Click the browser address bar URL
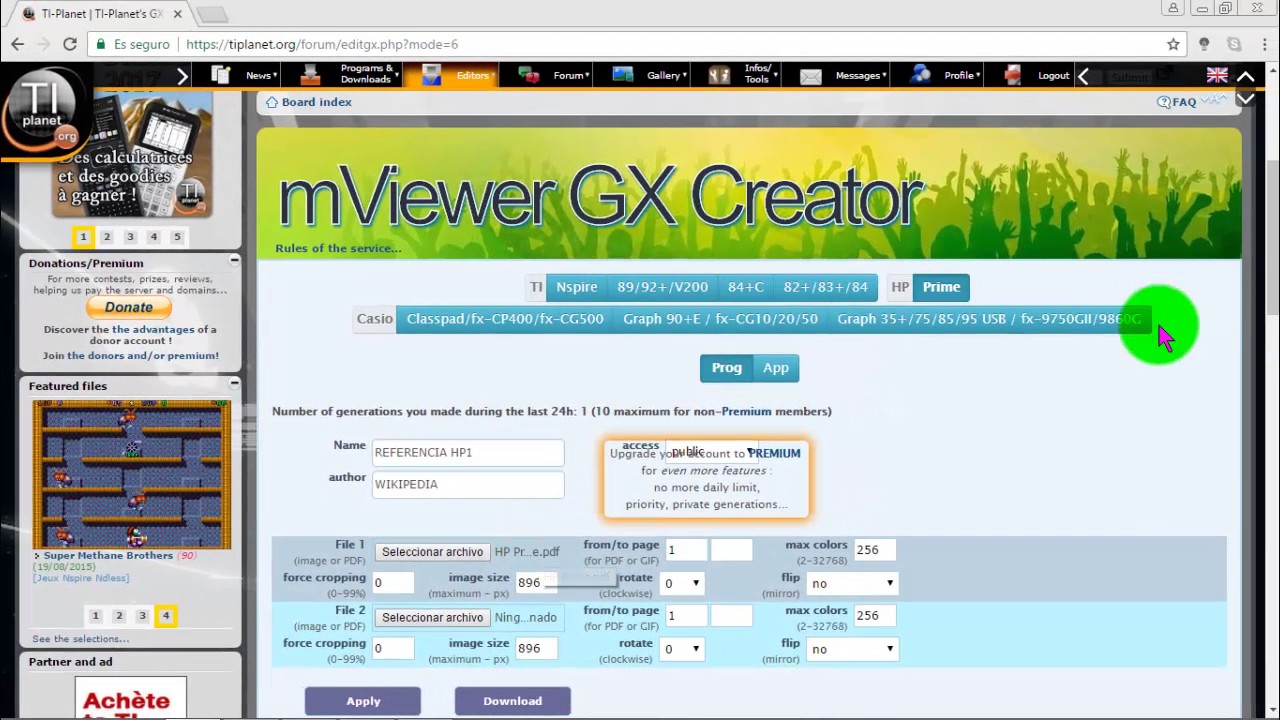Screen dimensions: 1280x720 point(322,44)
